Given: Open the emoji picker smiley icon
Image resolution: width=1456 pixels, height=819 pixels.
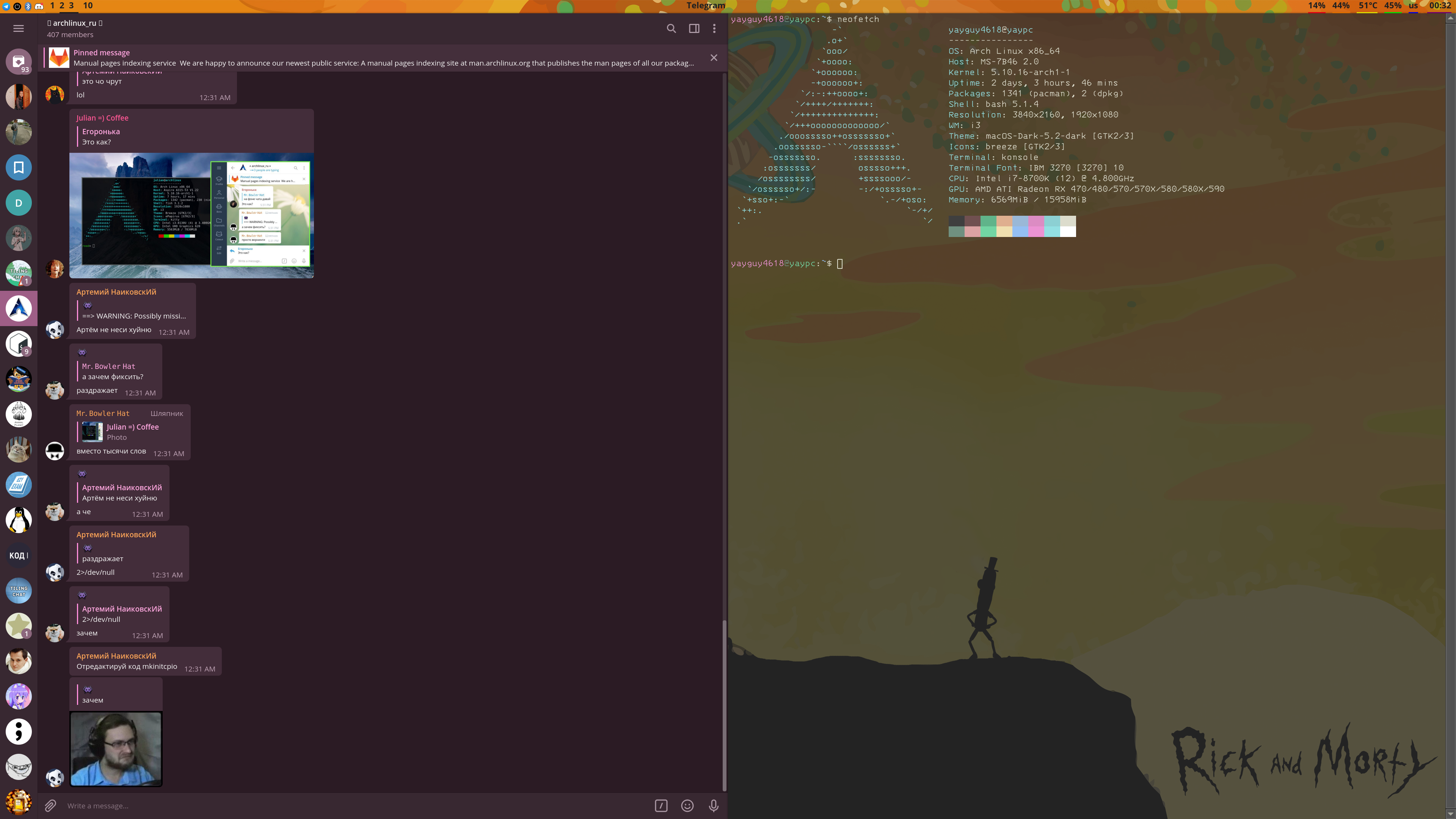Looking at the screenshot, I should pyautogui.click(x=687, y=806).
